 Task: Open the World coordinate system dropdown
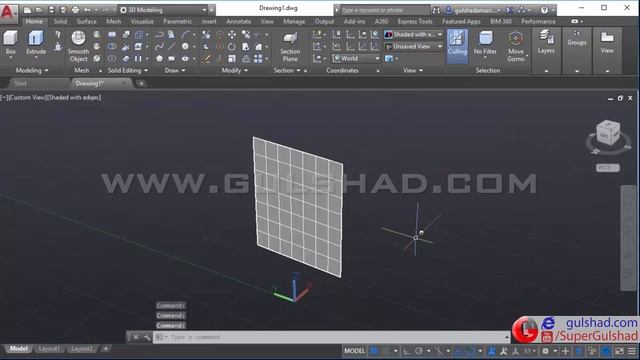click(356, 58)
